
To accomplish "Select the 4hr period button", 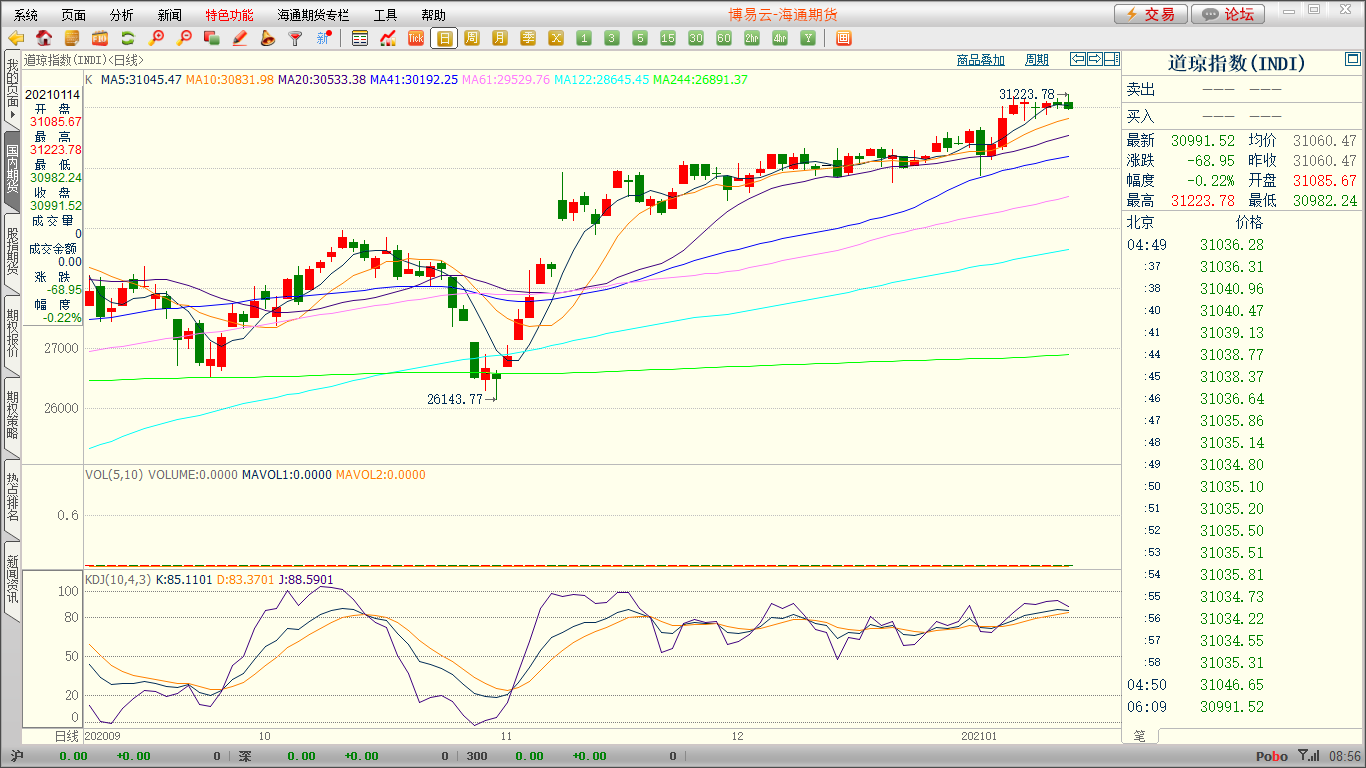I will click(780, 38).
